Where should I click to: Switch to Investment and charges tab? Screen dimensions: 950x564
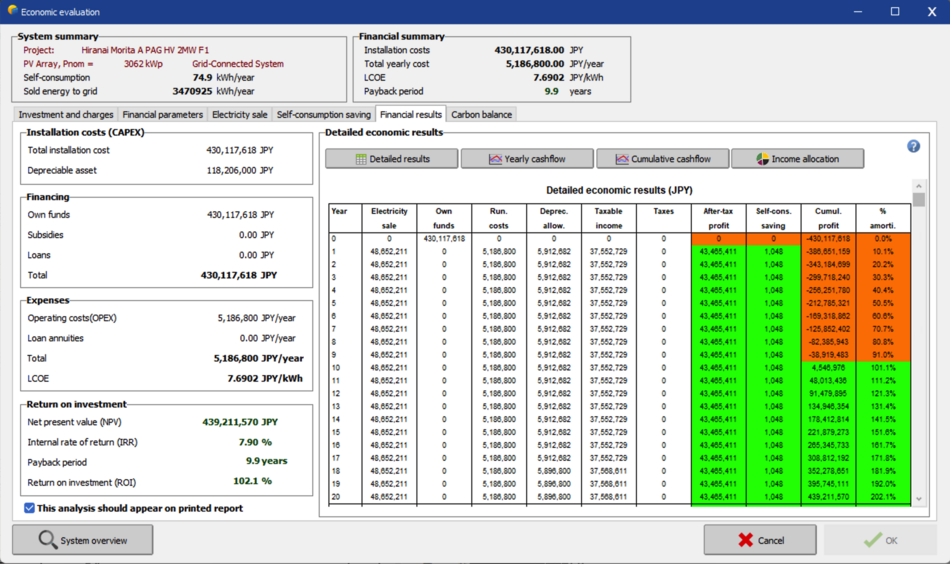[x=66, y=115]
